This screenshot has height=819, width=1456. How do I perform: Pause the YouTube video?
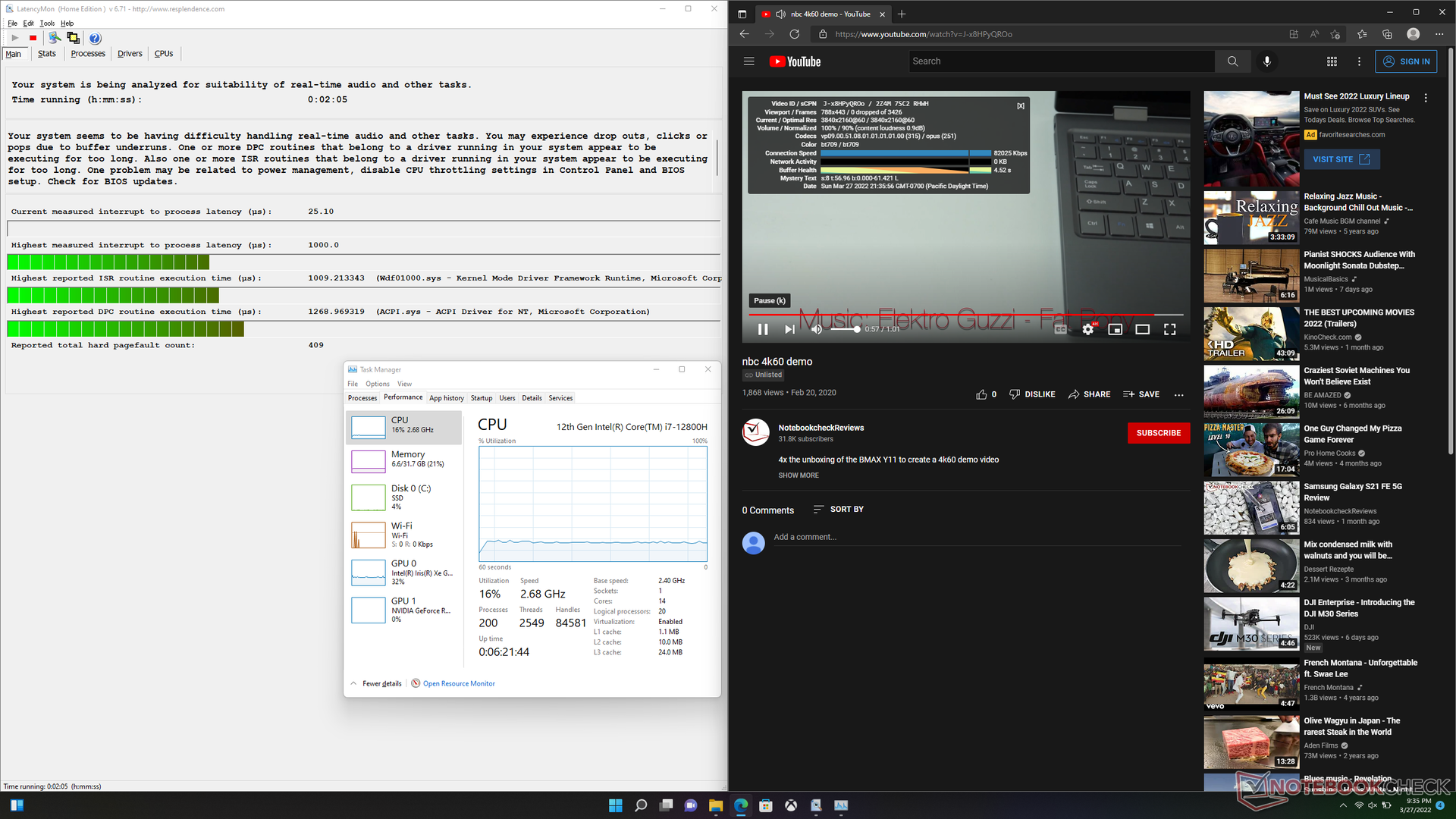(x=763, y=329)
